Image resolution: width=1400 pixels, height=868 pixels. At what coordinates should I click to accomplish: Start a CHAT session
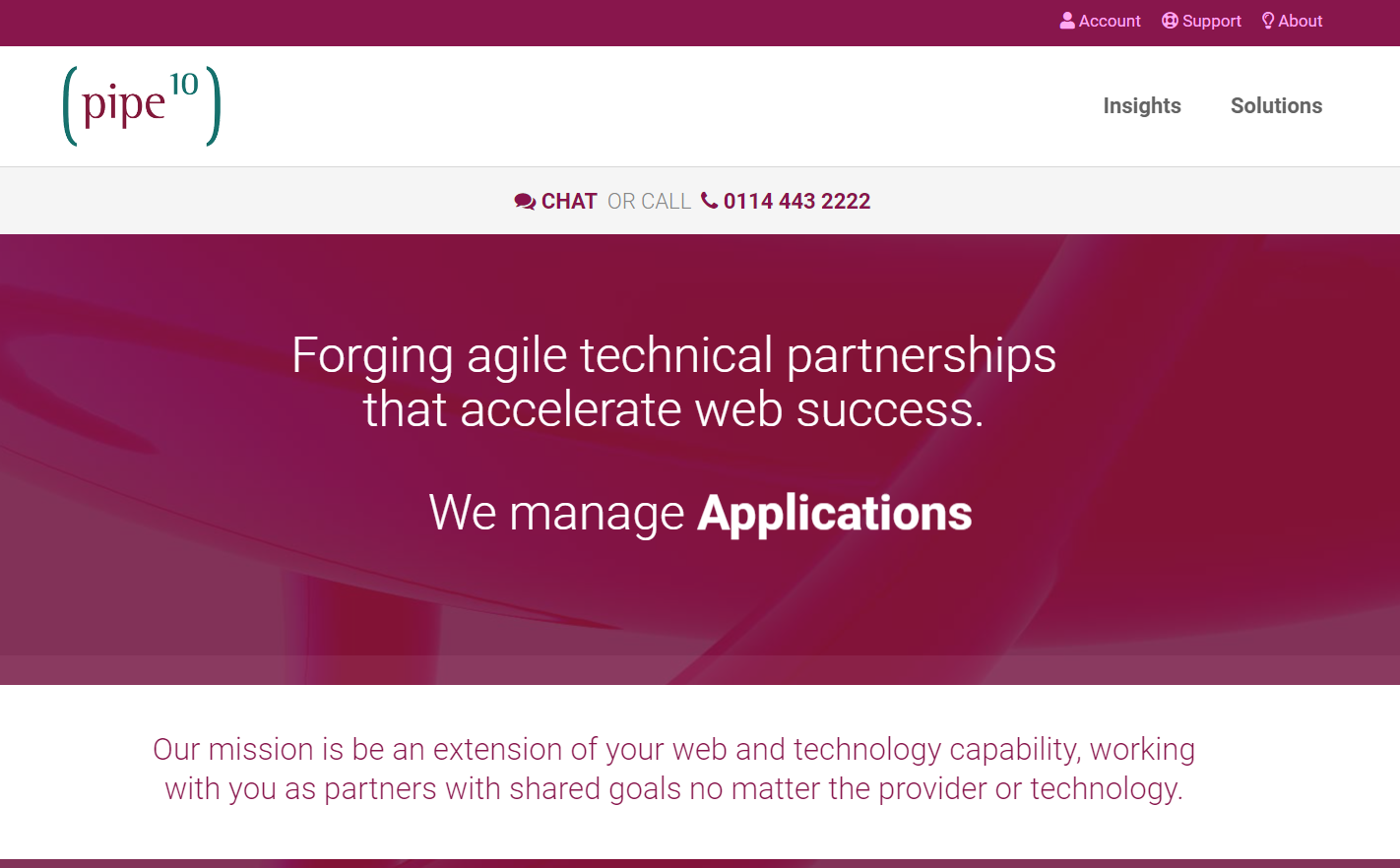[556, 202]
